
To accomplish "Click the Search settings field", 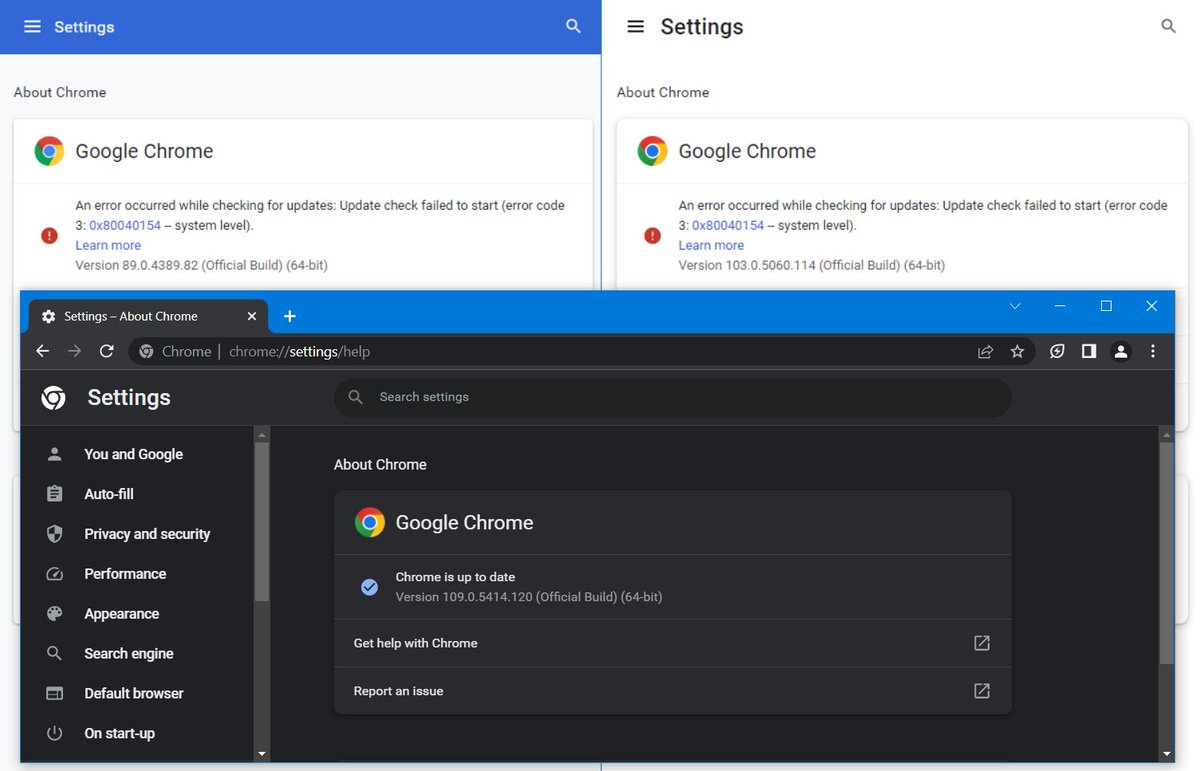I will point(672,397).
